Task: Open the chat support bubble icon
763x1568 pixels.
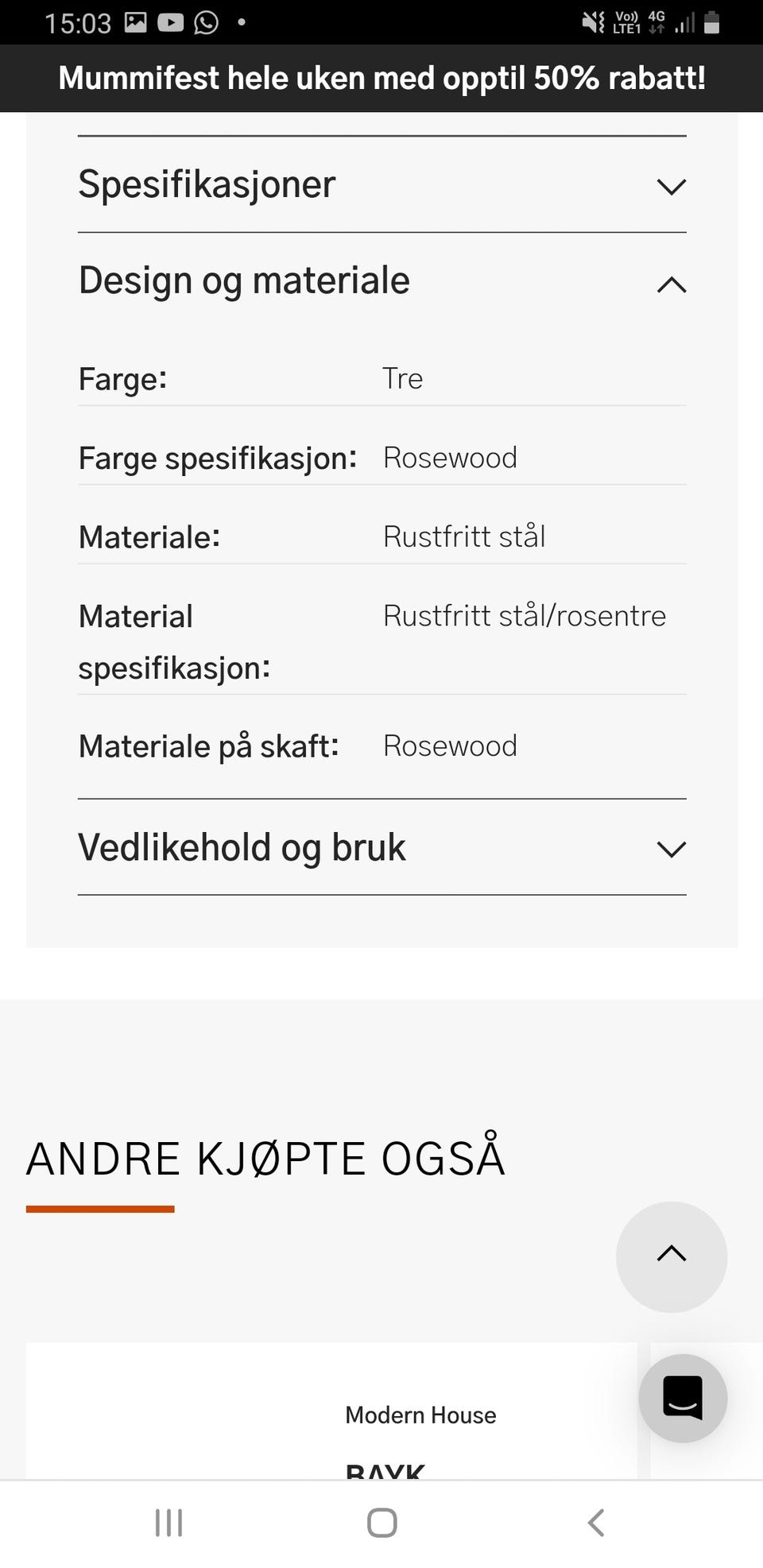Action: click(x=682, y=1399)
